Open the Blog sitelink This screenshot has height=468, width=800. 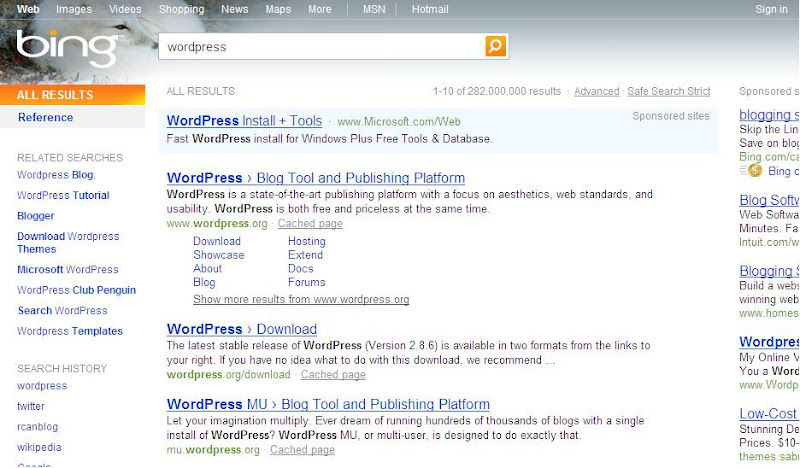point(204,282)
